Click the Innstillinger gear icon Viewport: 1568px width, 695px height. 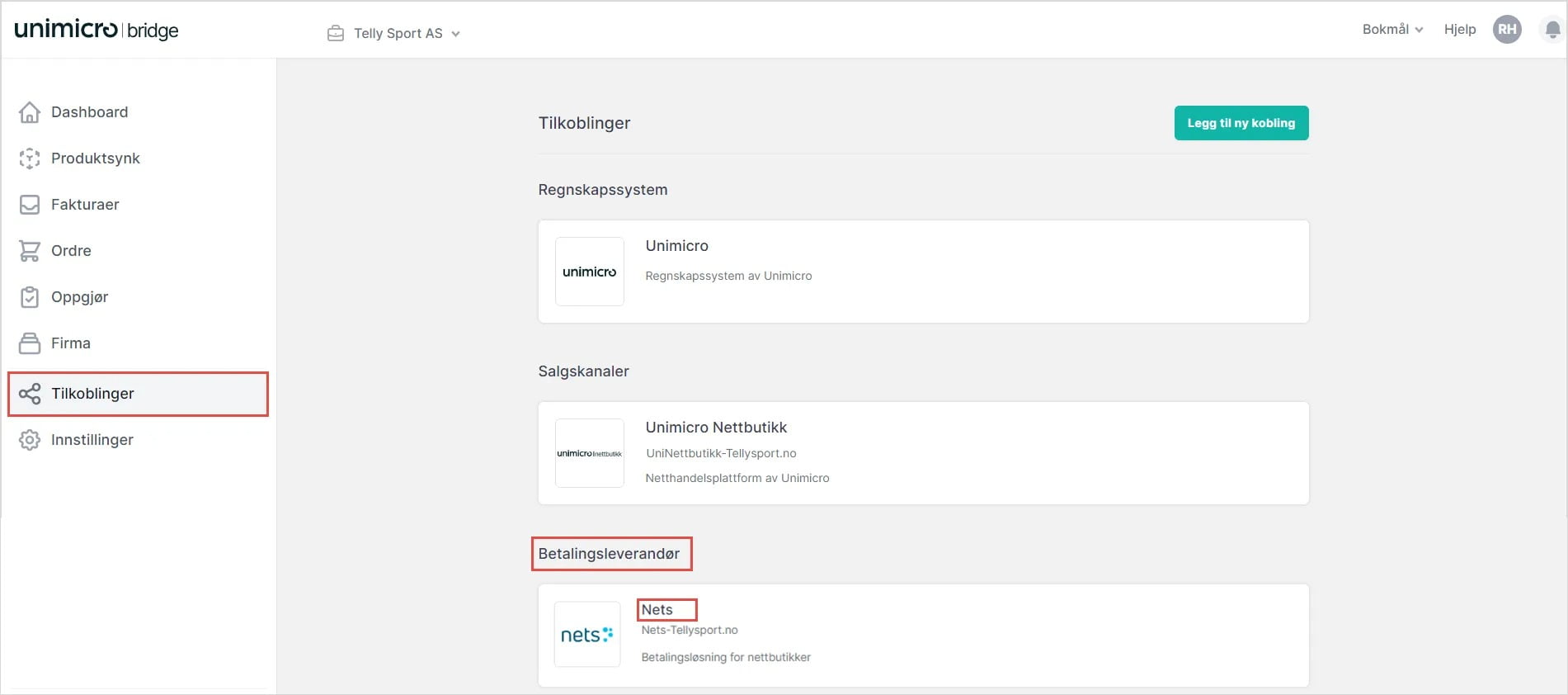click(x=30, y=440)
